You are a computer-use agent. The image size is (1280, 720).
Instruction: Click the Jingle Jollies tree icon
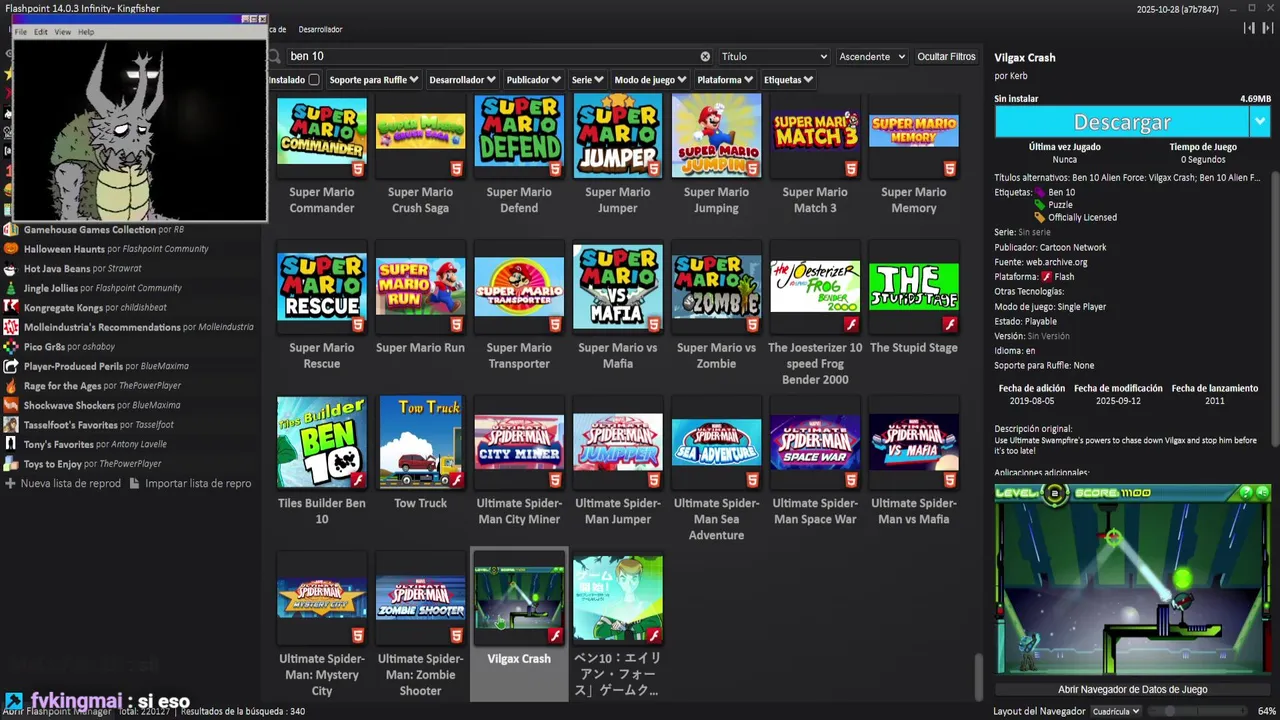pyautogui.click(x=11, y=288)
